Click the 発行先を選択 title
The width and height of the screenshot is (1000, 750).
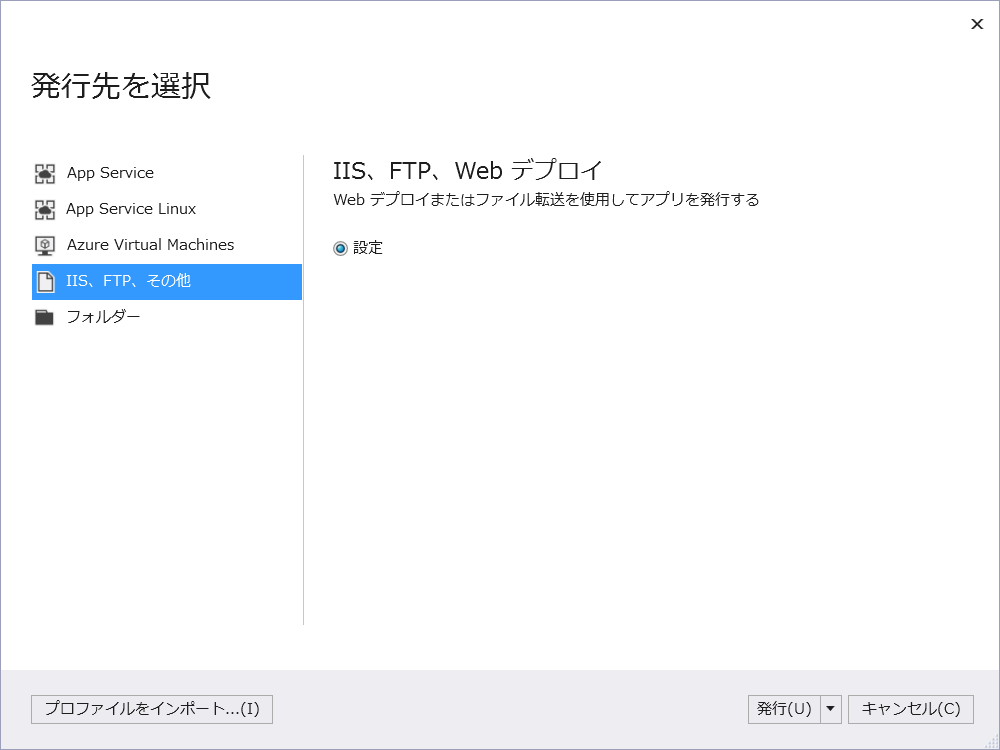[x=121, y=86]
